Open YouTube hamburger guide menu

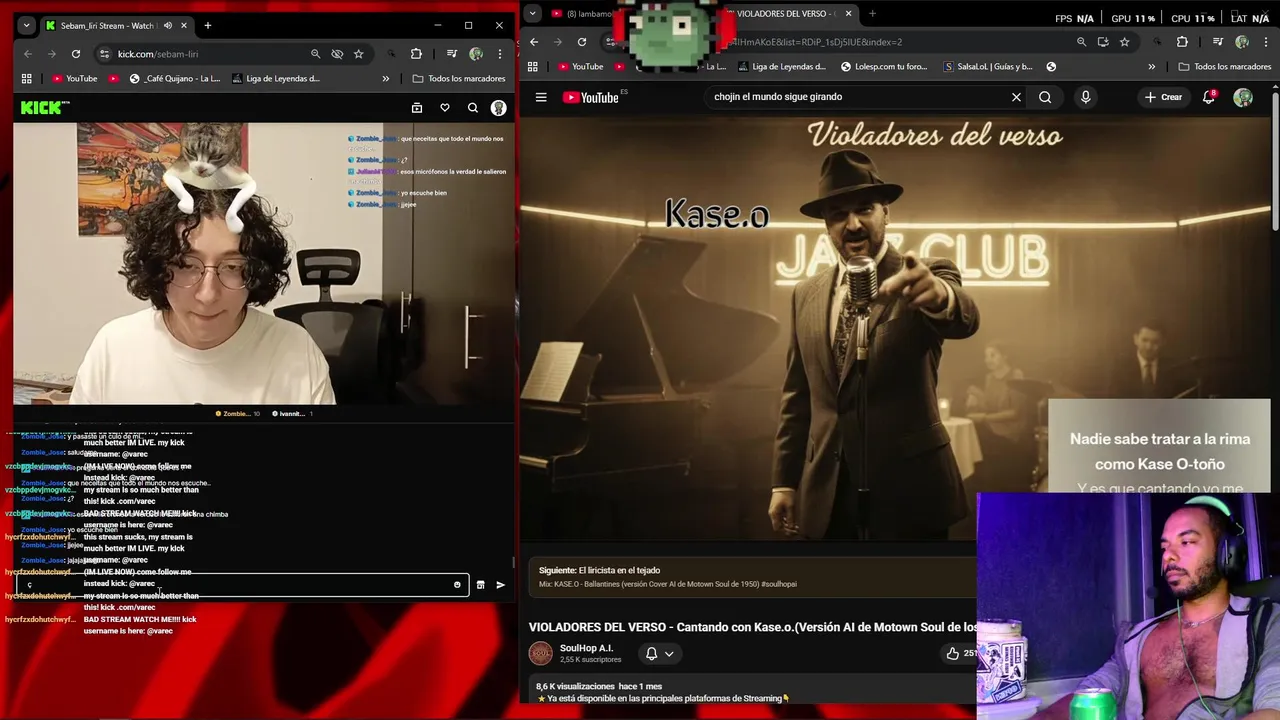click(x=541, y=97)
